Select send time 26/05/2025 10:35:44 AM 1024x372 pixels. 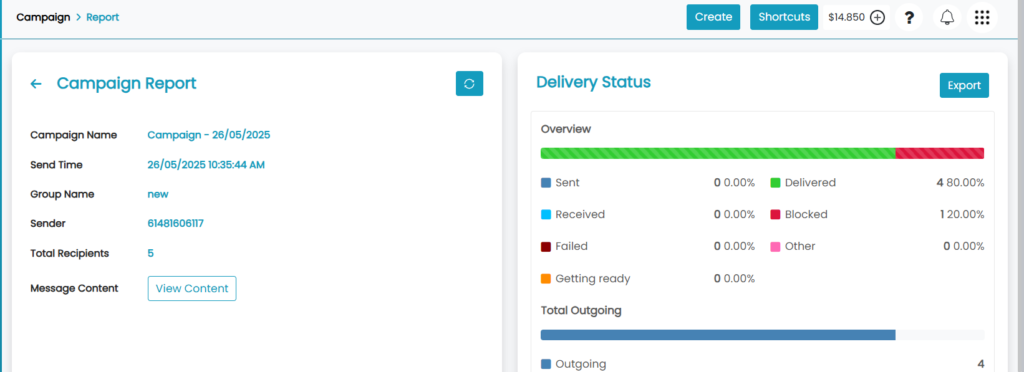pos(206,165)
